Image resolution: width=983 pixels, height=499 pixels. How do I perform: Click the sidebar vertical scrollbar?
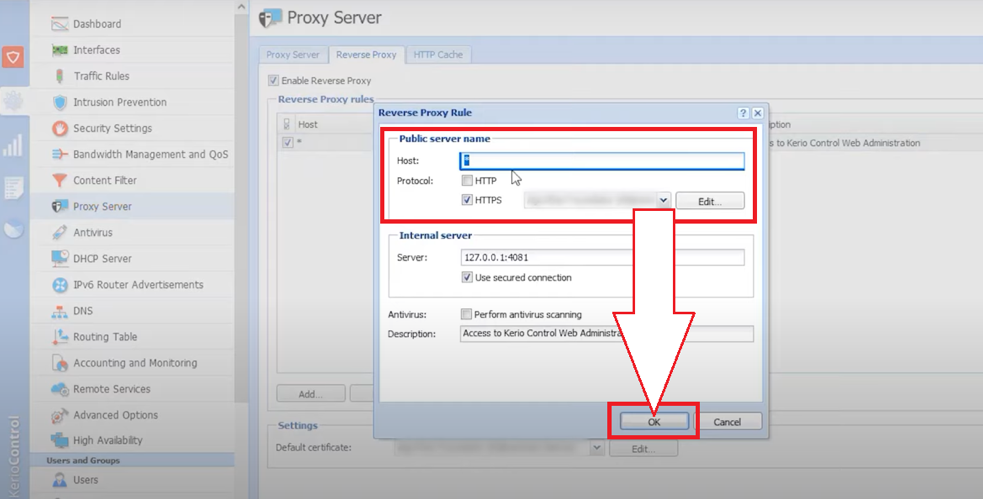tap(242, 207)
